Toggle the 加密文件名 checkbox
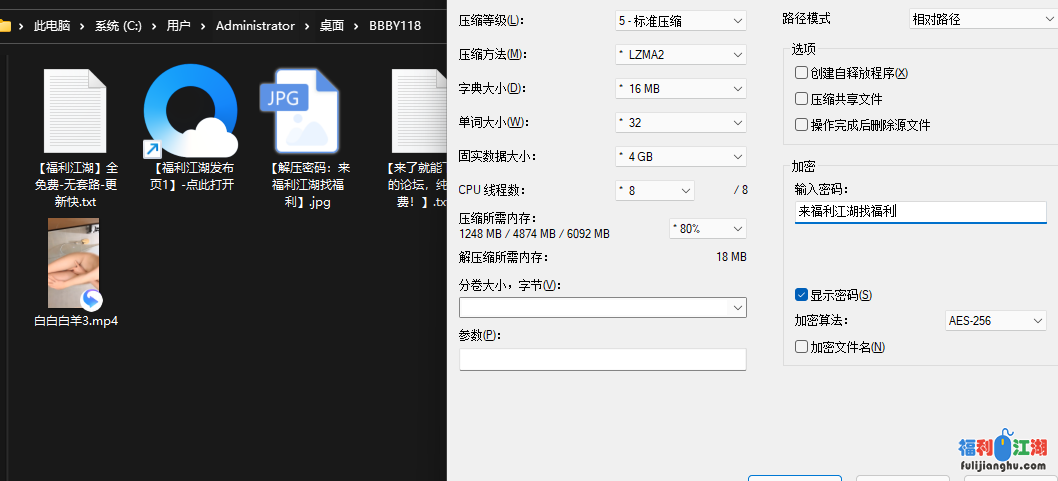Viewport: 1058px width, 481px height. (801, 347)
